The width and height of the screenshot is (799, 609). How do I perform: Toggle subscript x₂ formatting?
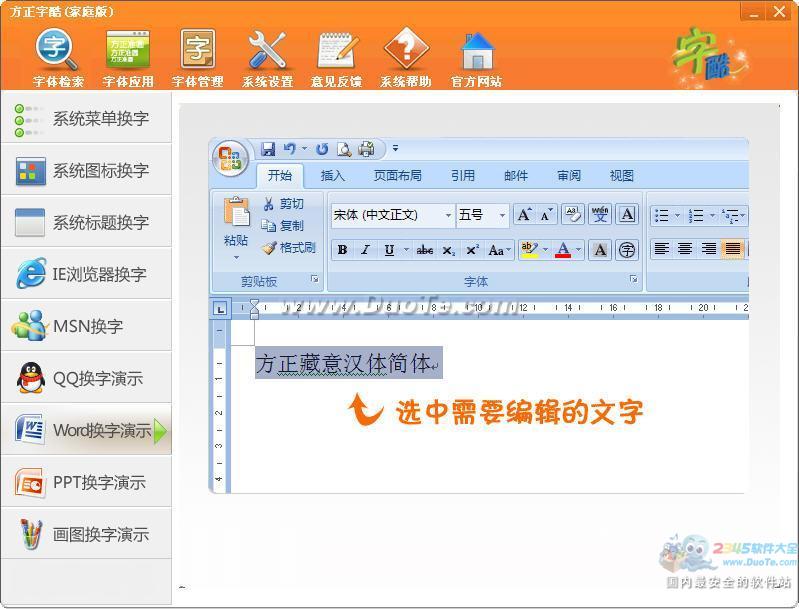[448, 250]
